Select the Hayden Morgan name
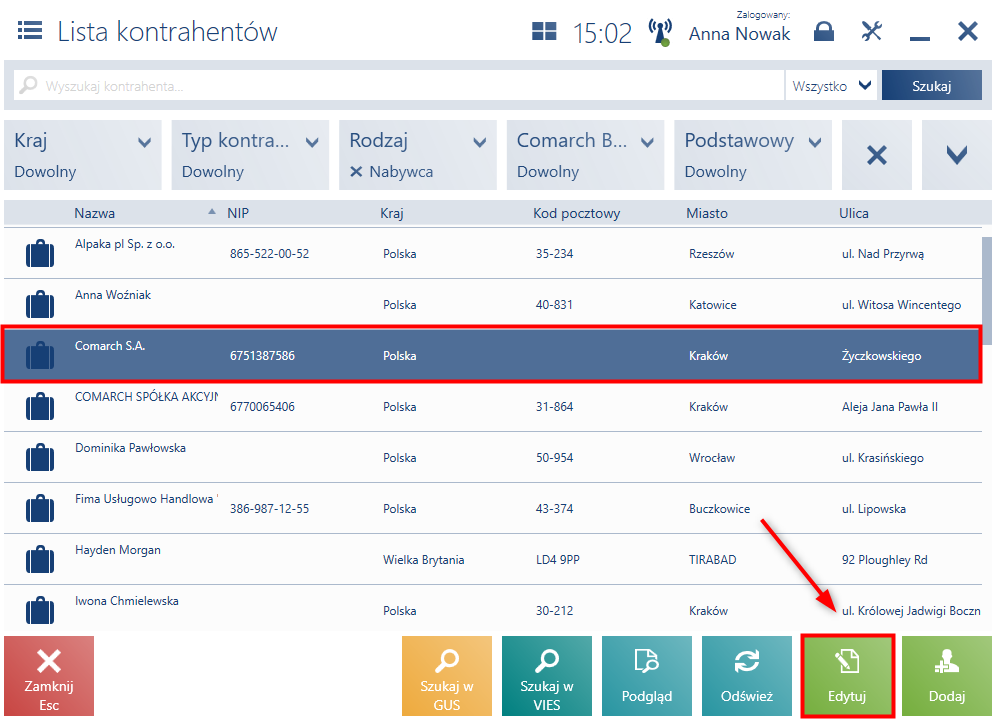This screenshot has width=997, height=725. [x=118, y=549]
